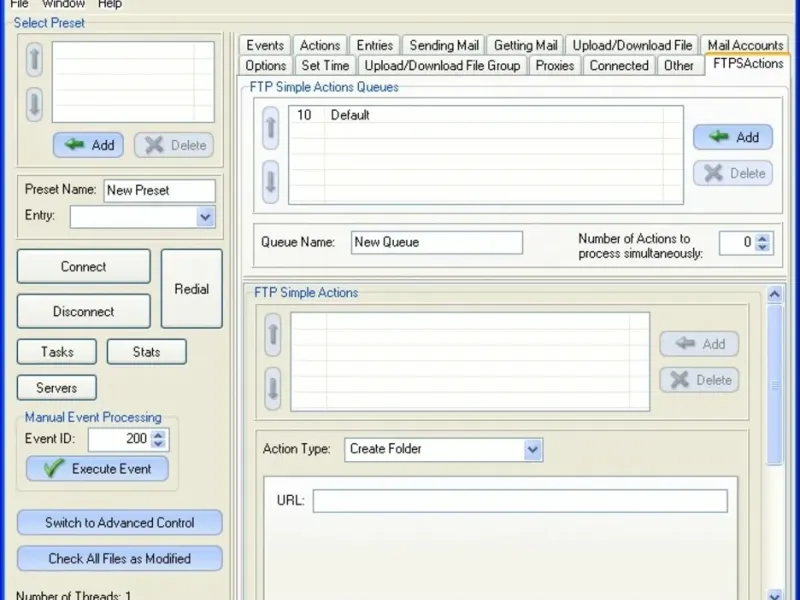Image resolution: width=800 pixels, height=600 pixels.
Task: Decrease Event ID with down spinner
Action: [x=159, y=444]
